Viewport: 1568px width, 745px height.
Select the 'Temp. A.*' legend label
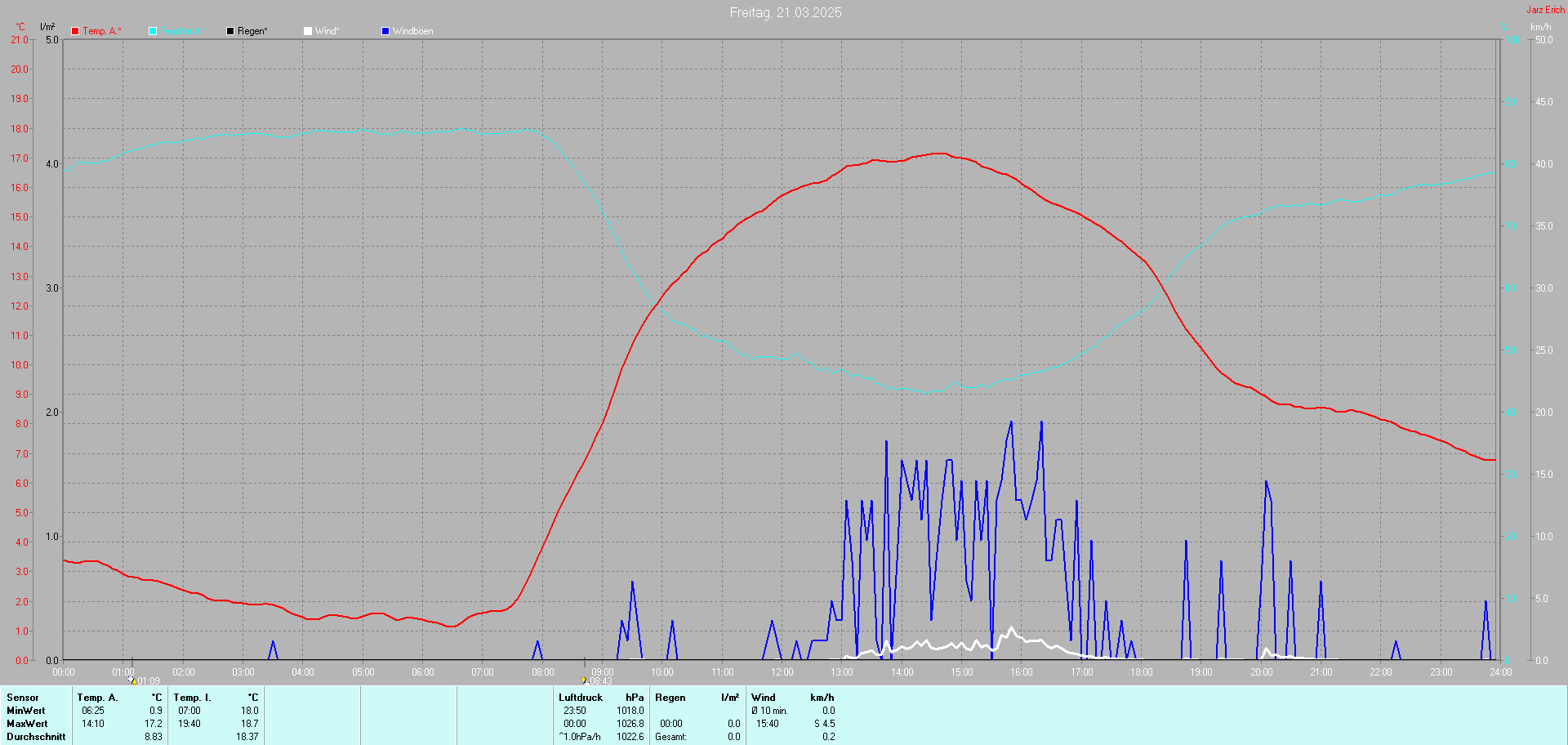tap(102, 31)
